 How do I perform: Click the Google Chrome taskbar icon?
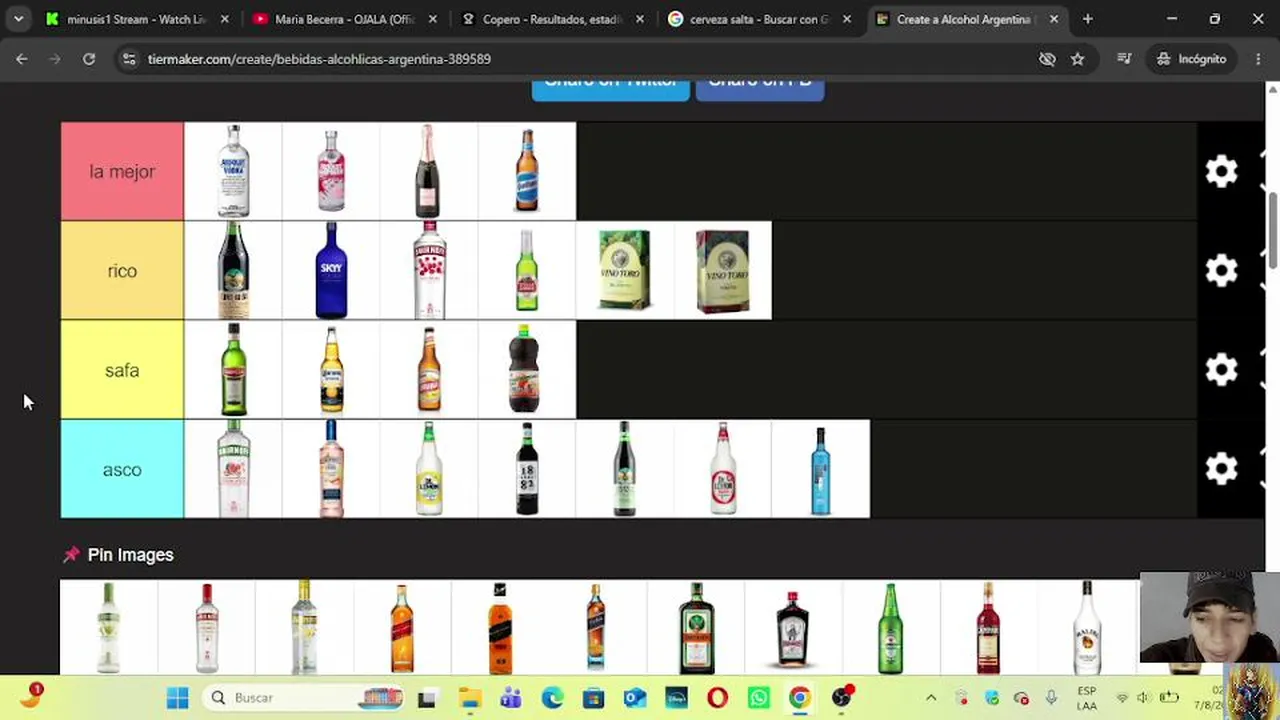799,697
